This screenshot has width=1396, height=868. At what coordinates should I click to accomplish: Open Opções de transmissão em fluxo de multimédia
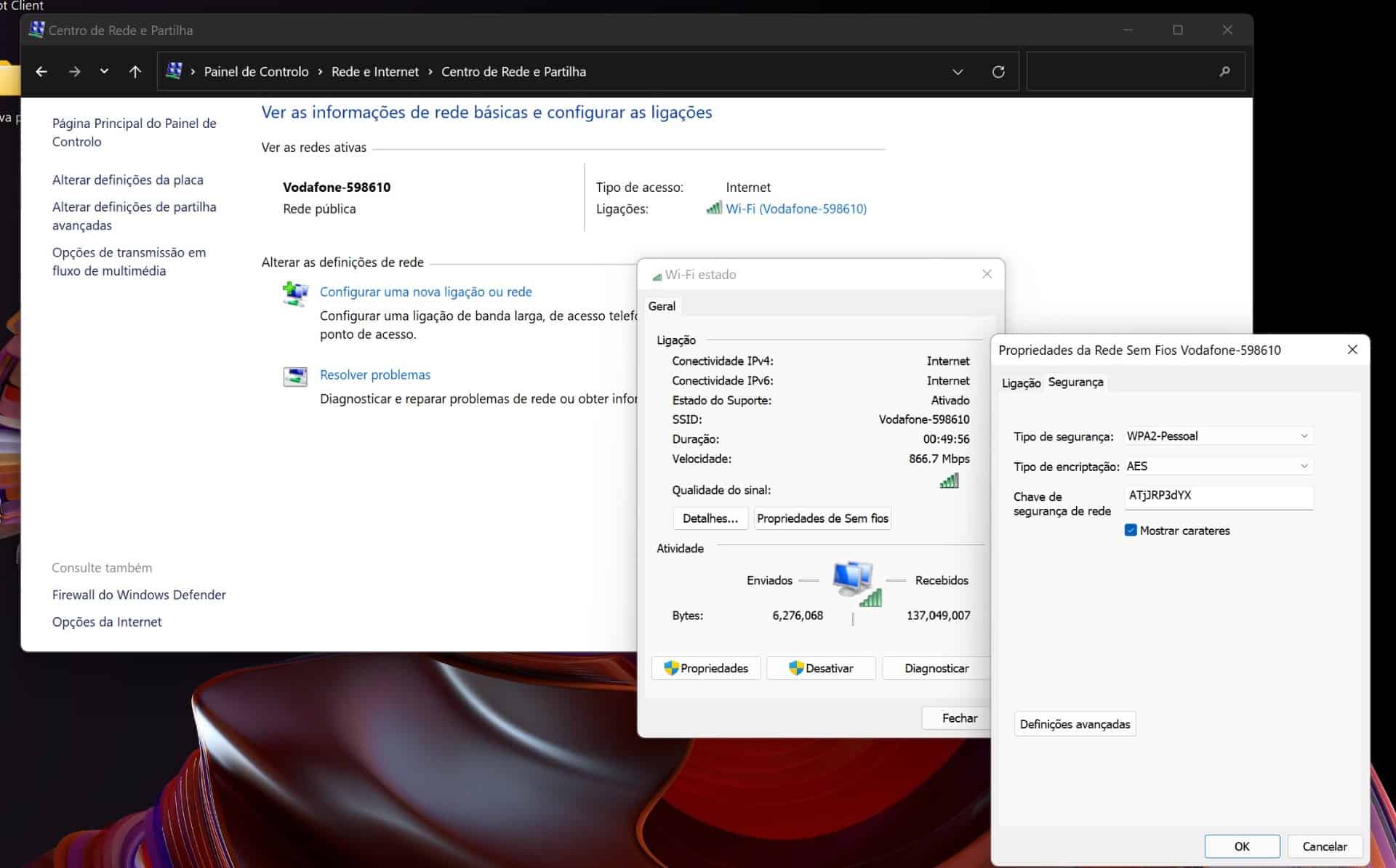(129, 261)
